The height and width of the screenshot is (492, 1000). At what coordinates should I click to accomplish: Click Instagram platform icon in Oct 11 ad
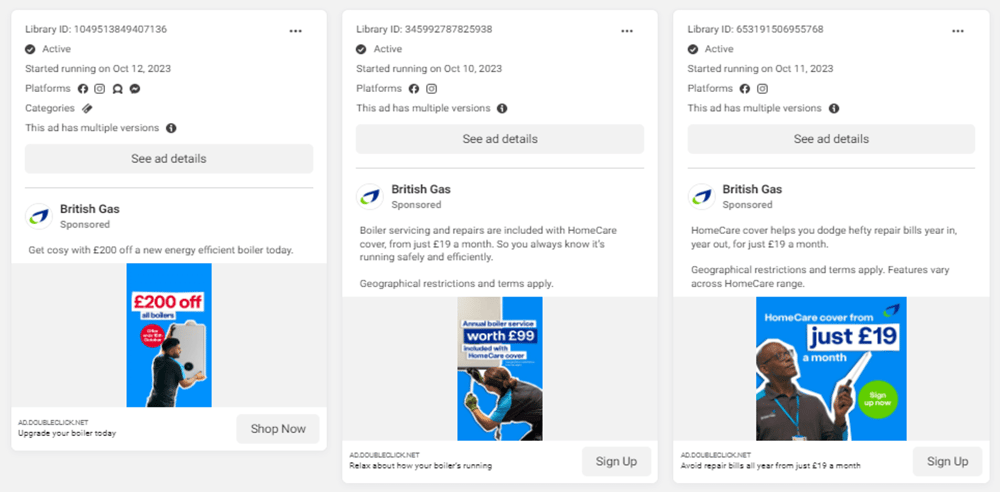pyautogui.click(x=763, y=89)
